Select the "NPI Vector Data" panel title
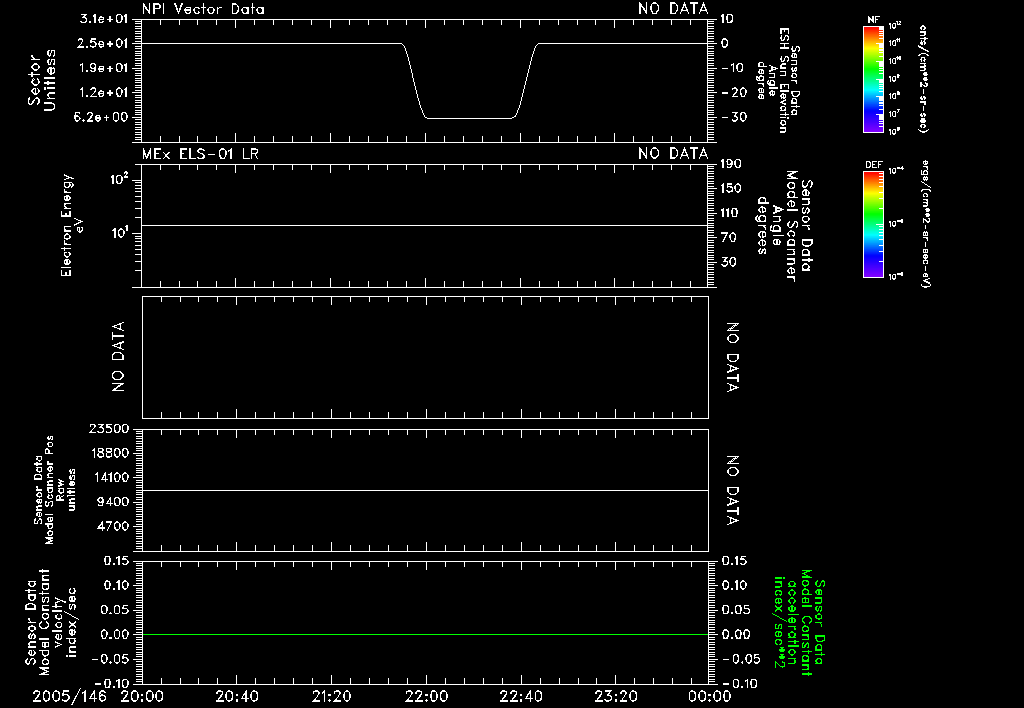The height and width of the screenshot is (708, 1024). [203, 9]
